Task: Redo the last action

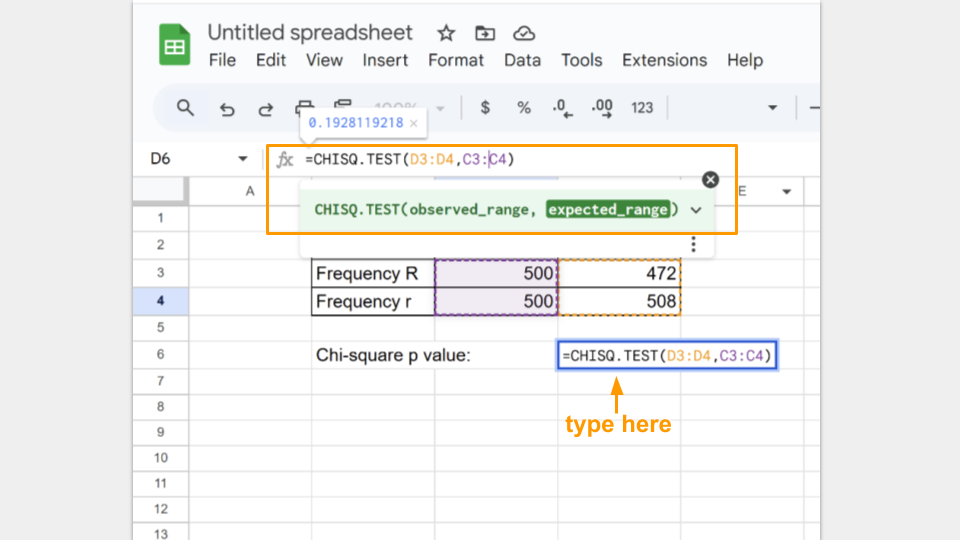Action: point(265,109)
